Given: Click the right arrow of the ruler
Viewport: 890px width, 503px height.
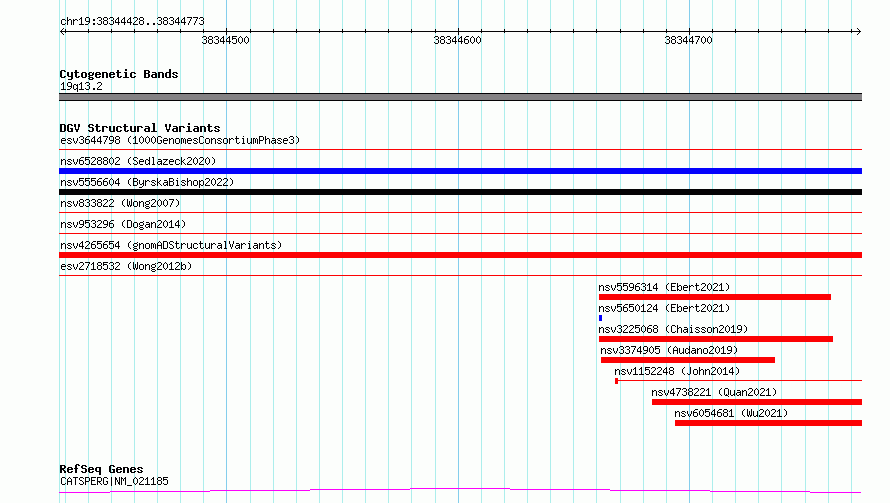Looking at the screenshot, I should (x=858, y=31).
